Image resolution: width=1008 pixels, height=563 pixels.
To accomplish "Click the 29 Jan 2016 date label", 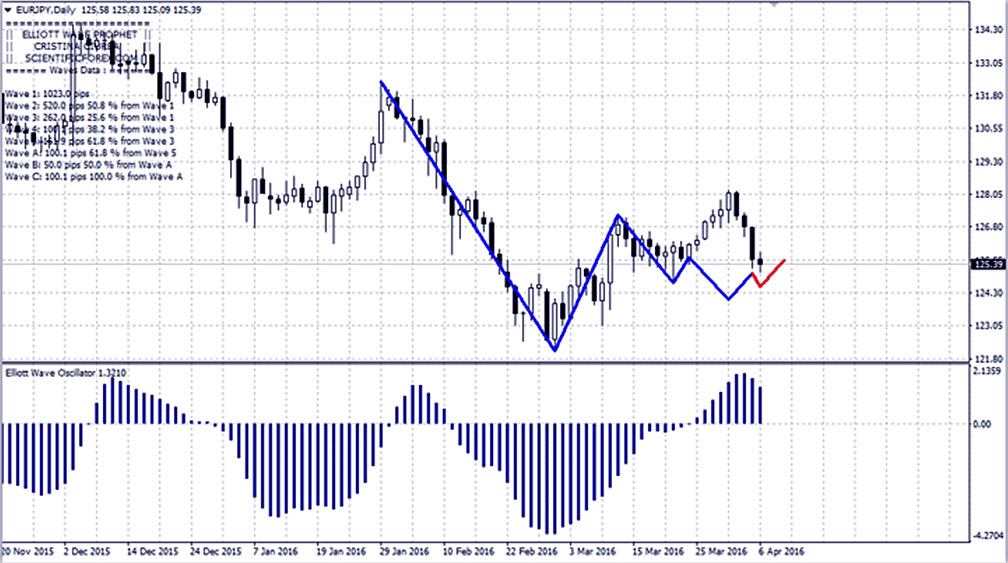I will [405, 550].
